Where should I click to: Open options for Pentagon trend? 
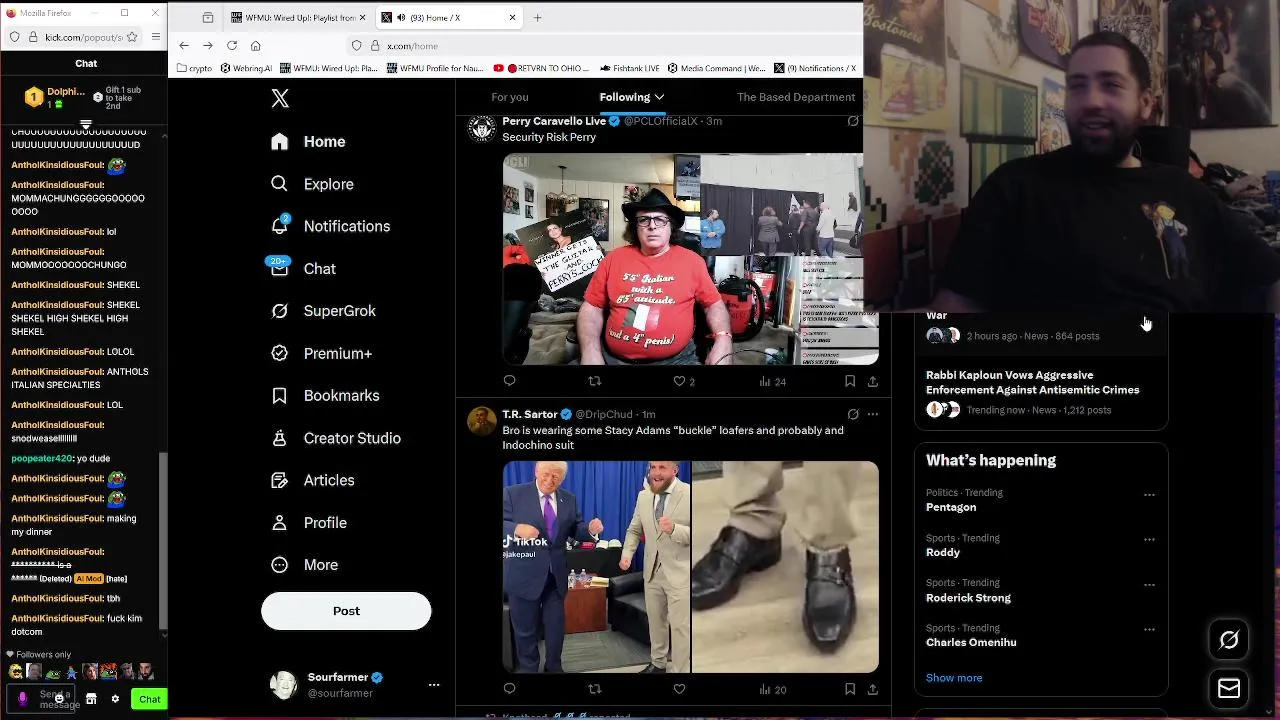(1149, 494)
